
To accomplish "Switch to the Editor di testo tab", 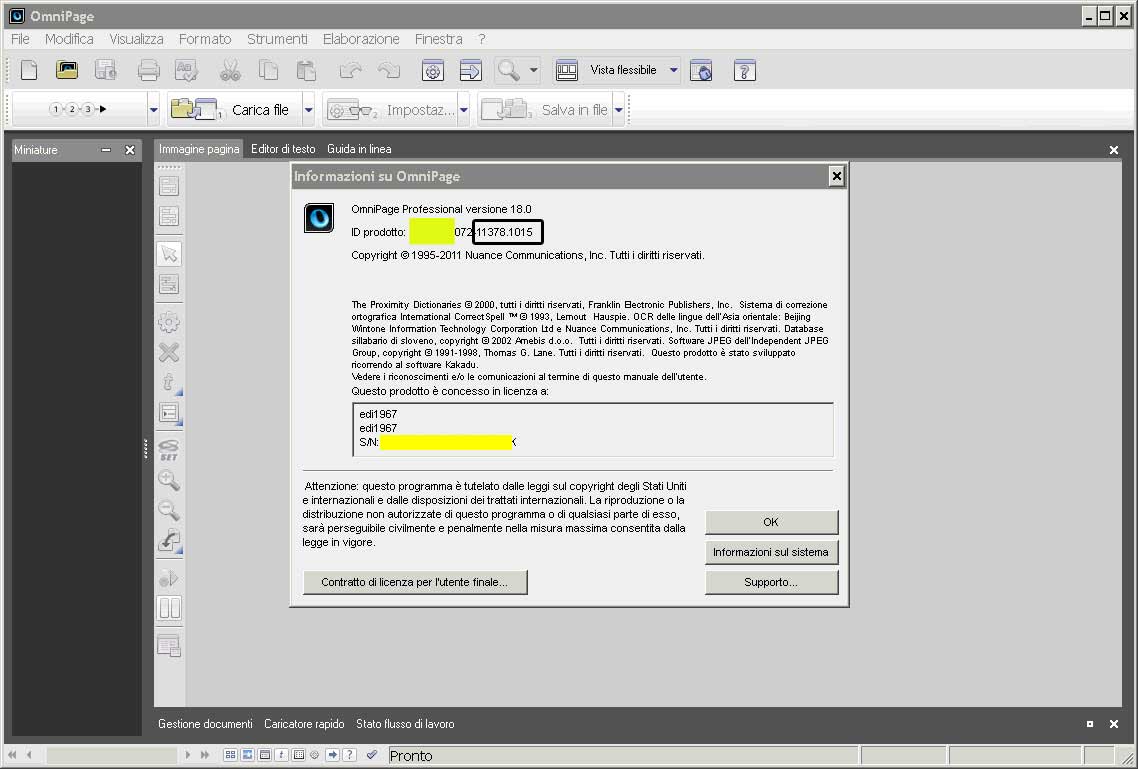I will (x=283, y=149).
